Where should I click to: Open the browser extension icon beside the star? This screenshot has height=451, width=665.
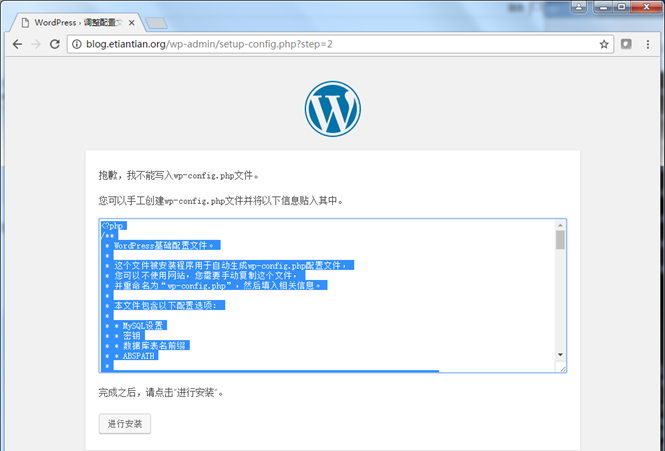(x=626, y=44)
